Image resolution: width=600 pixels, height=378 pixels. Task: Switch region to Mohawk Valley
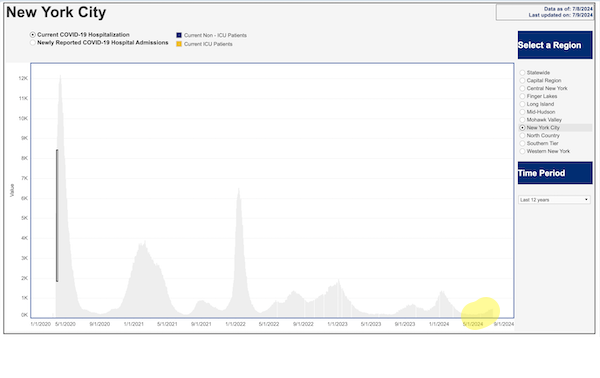tap(522, 120)
